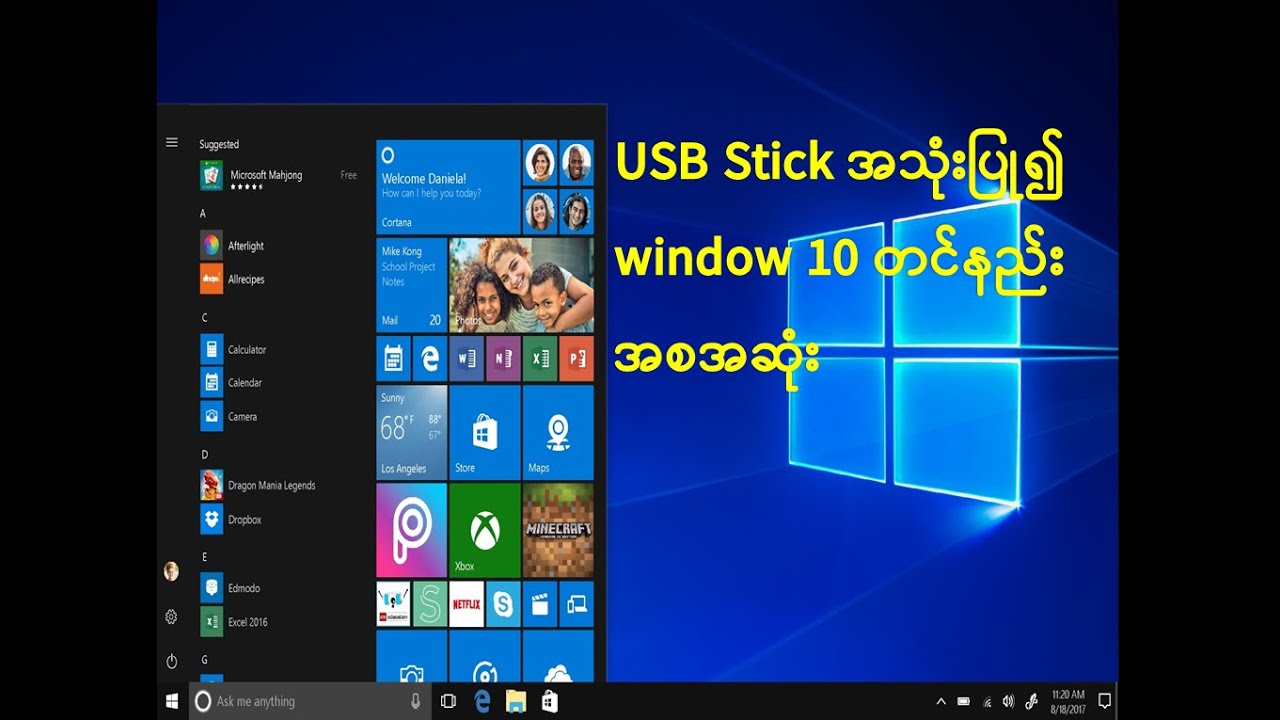Open the Mail tile

point(412,284)
